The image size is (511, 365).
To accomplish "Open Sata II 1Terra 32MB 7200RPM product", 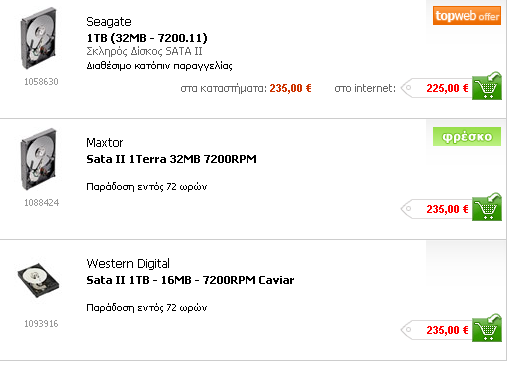I will [x=171, y=159].
